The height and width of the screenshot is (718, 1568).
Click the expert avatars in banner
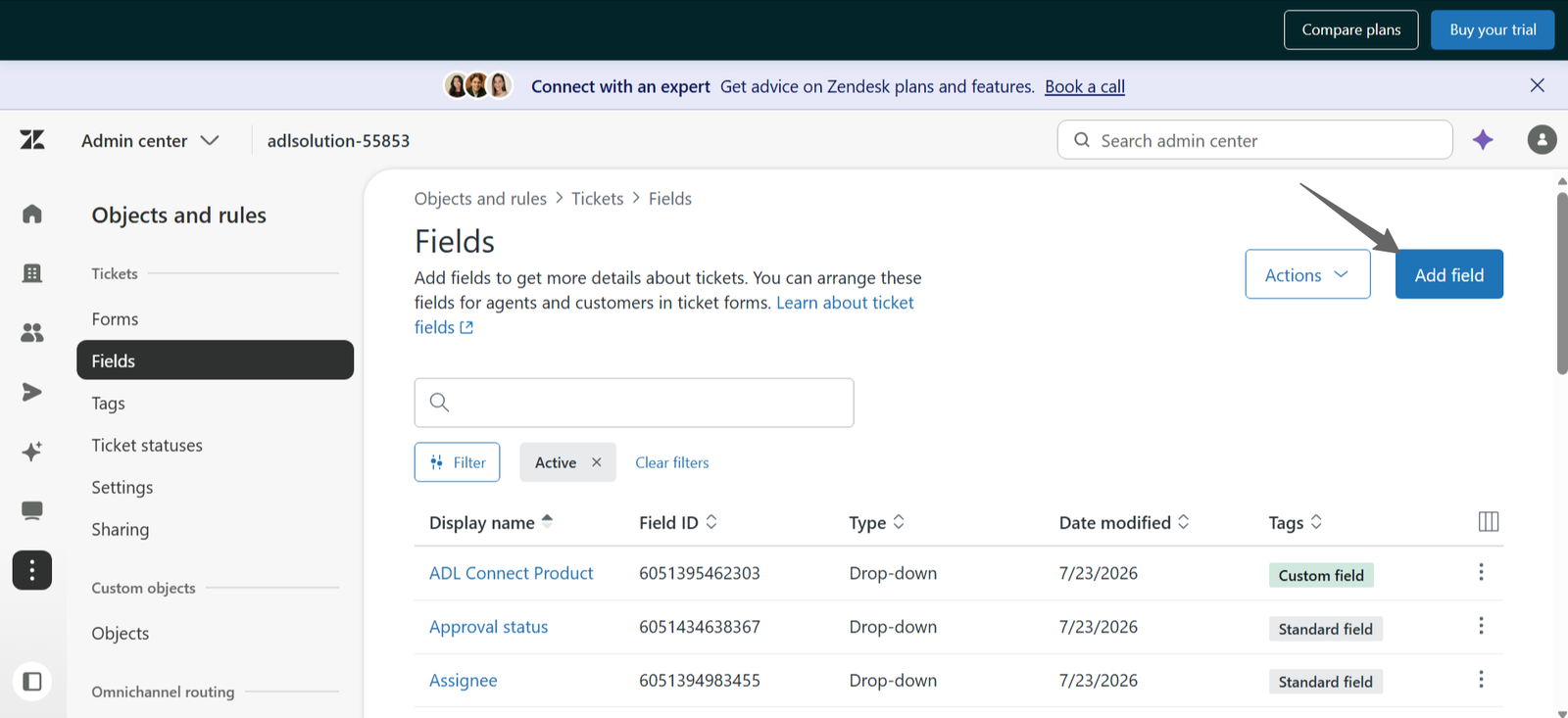coord(477,85)
